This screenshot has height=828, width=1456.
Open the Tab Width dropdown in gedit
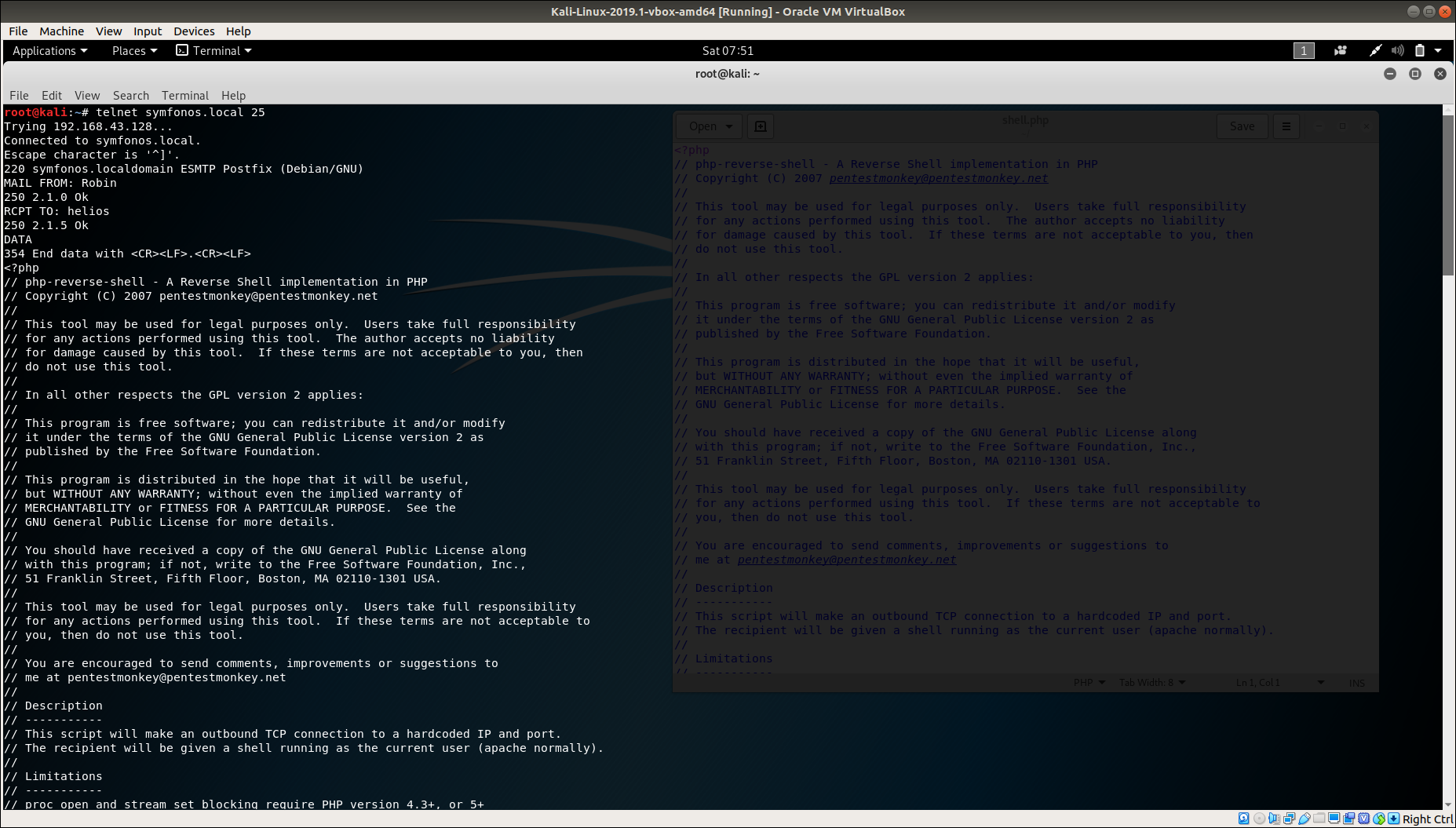[1152, 683]
